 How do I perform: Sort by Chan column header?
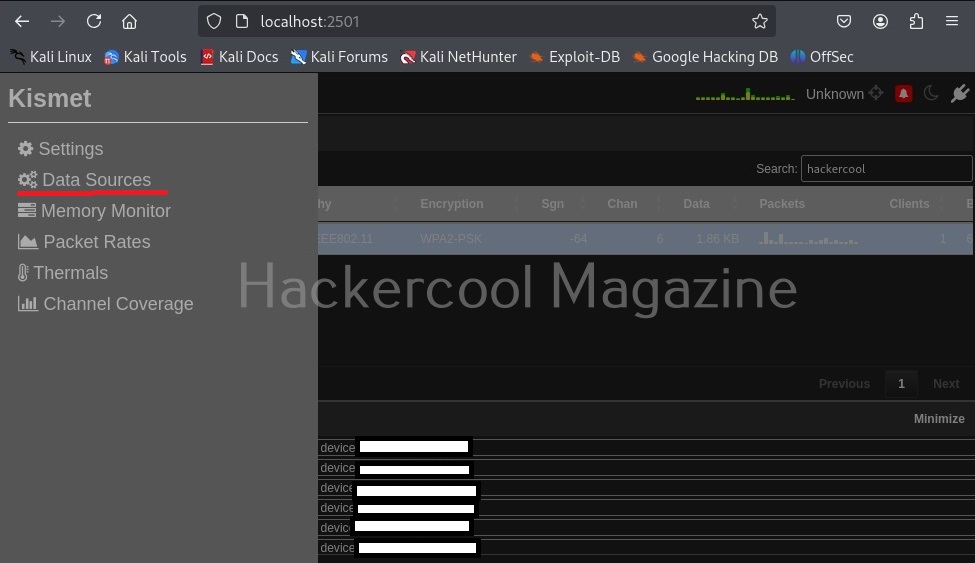pos(622,204)
